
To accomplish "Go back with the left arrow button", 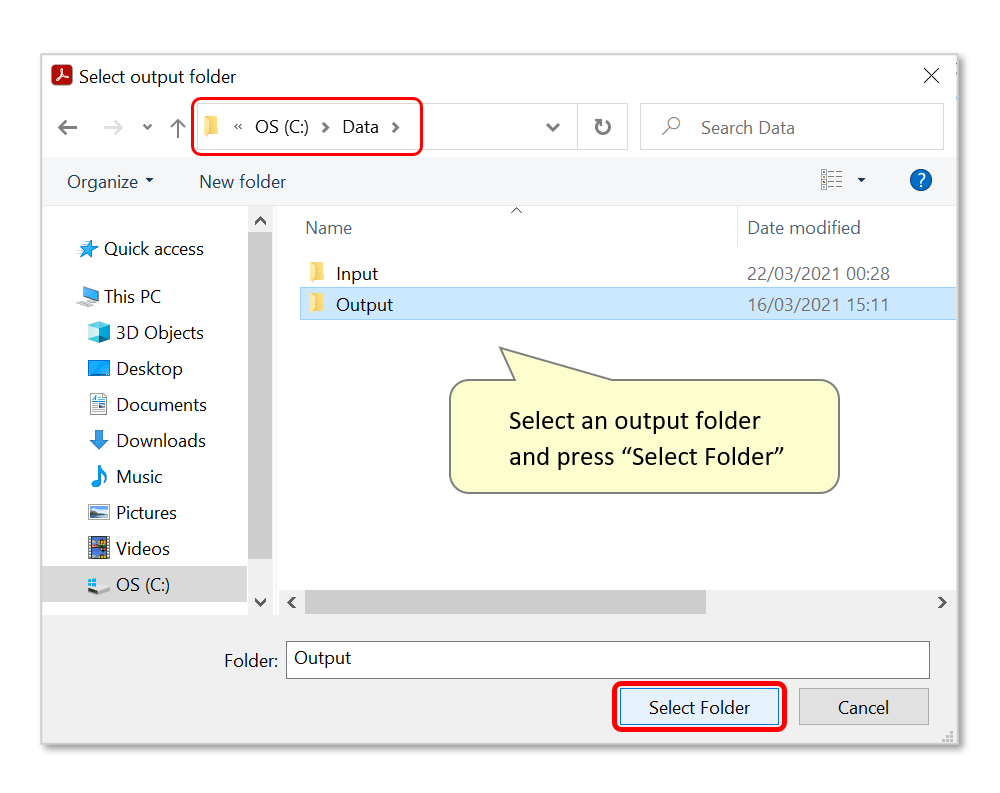I will coord(68,128).
